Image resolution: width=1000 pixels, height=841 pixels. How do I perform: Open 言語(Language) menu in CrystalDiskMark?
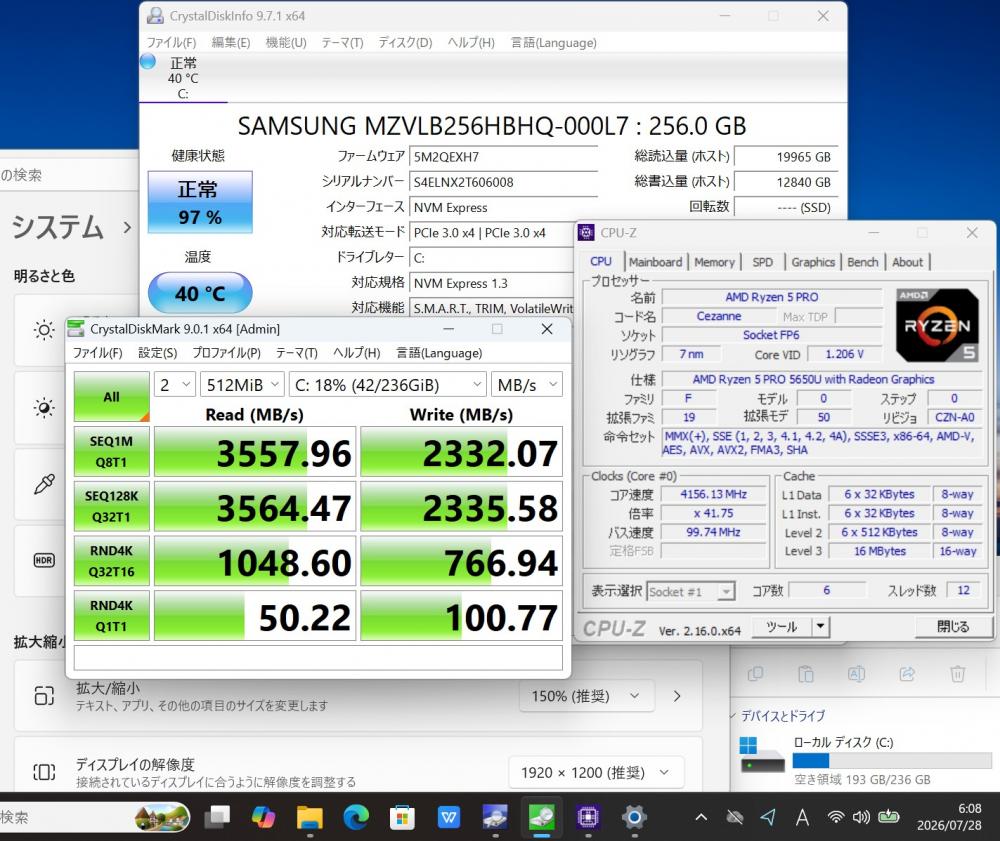(439, 353)
